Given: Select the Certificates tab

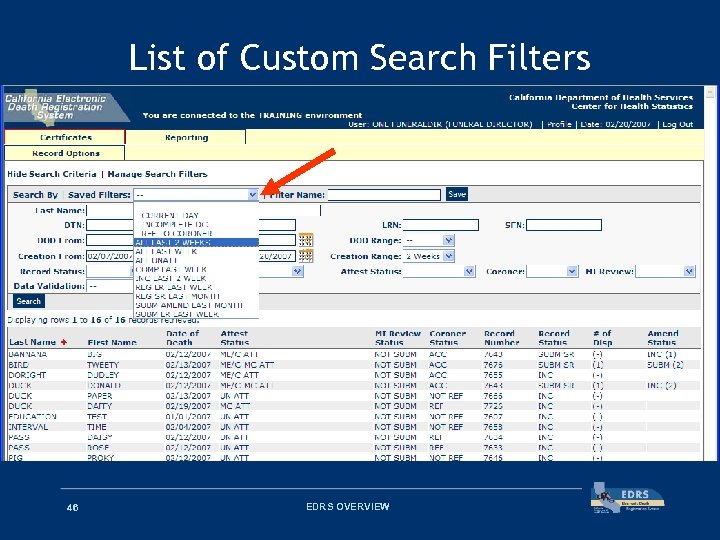Looking at the screenshot, I should 65,137.
